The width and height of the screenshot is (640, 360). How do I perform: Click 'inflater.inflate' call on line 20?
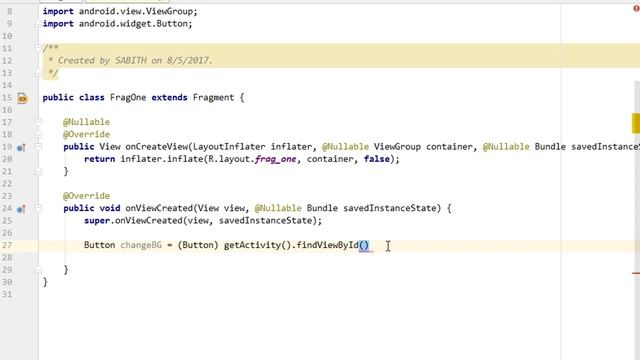162,159
